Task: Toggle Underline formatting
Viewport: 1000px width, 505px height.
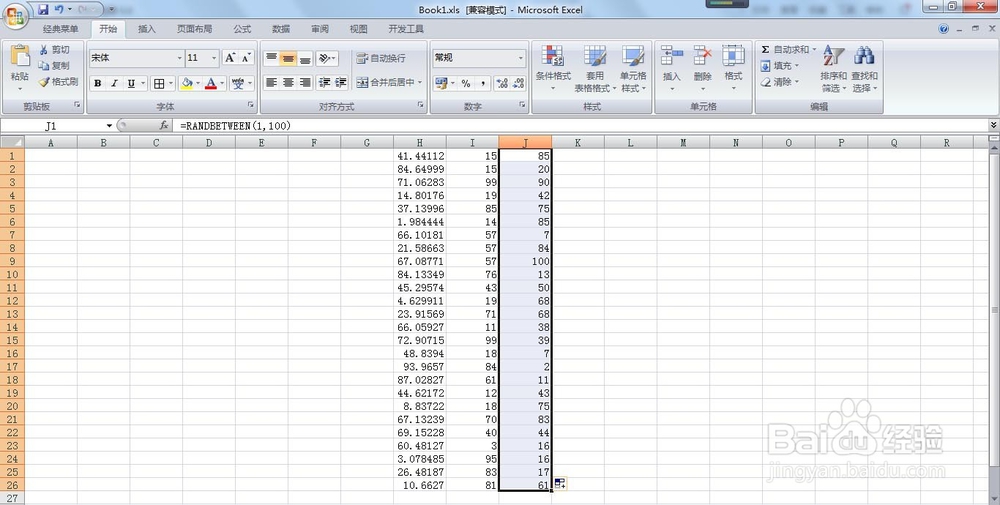Action: (x=131, y=84)
